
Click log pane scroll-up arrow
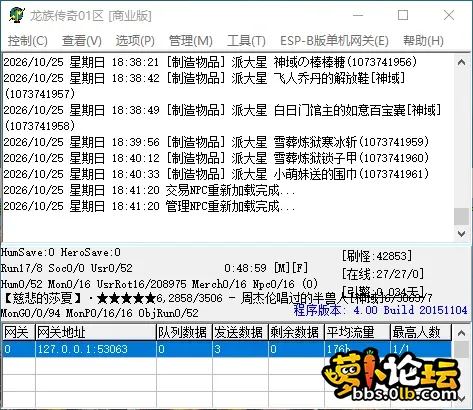462,62
